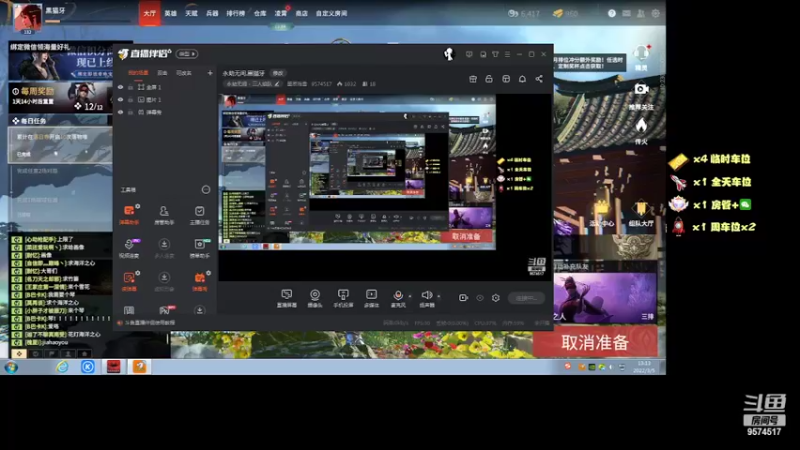Open the game friends icon in top bar
Viewport: 800px width, 450px height.
tap(641, 13)
